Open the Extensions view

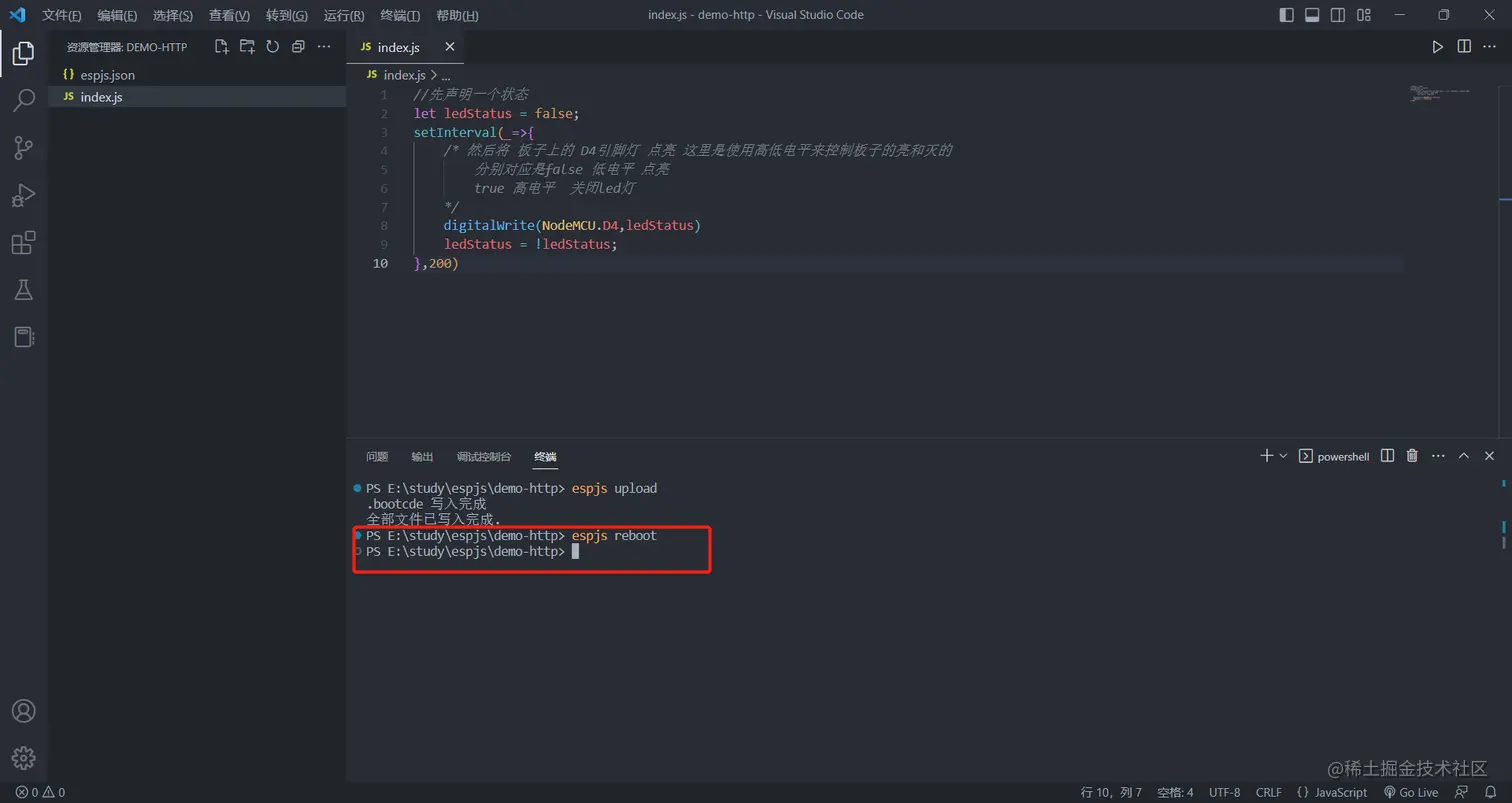pos(23,243)
